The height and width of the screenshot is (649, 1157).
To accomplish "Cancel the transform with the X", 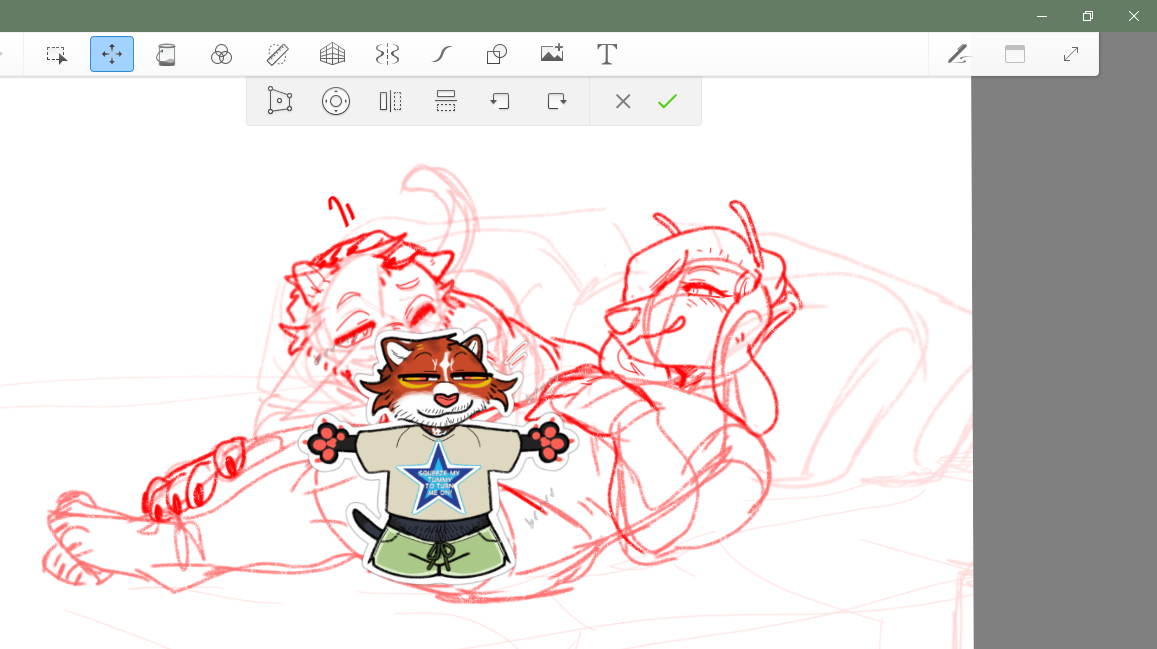I will [x=623, y=101].
